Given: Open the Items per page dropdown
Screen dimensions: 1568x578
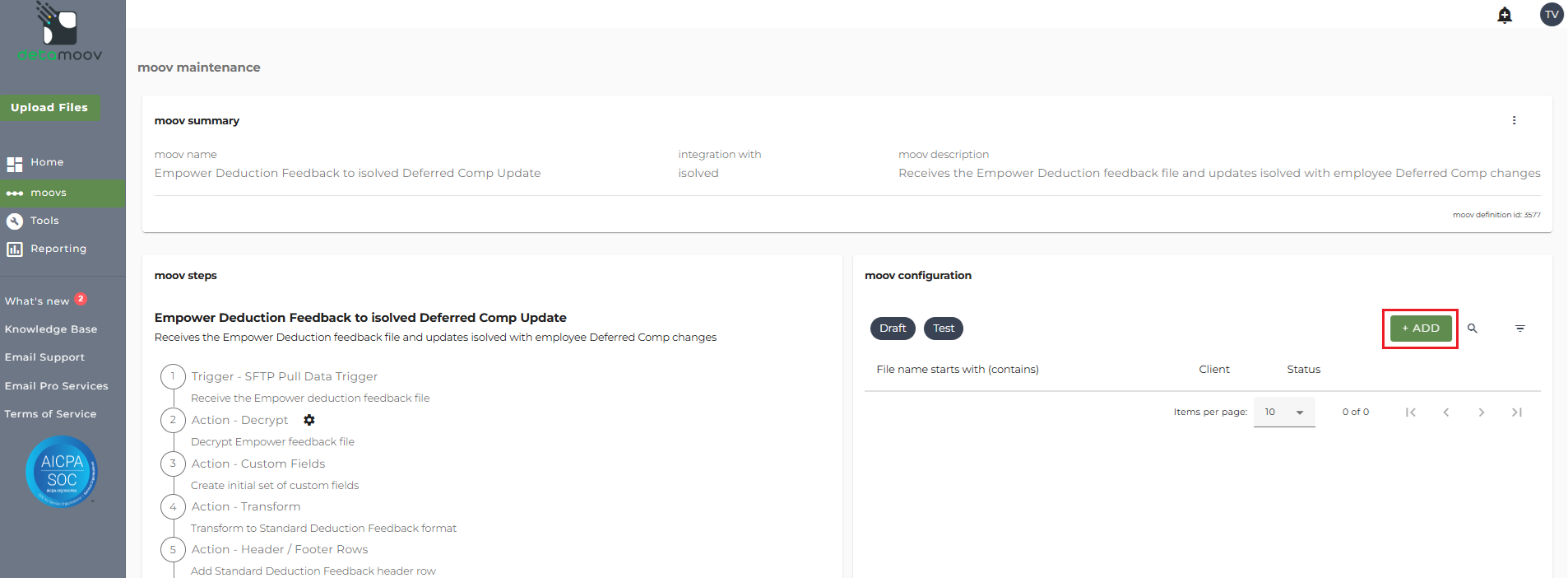Looking at the screenshot, I should (x=1284, y=413).
